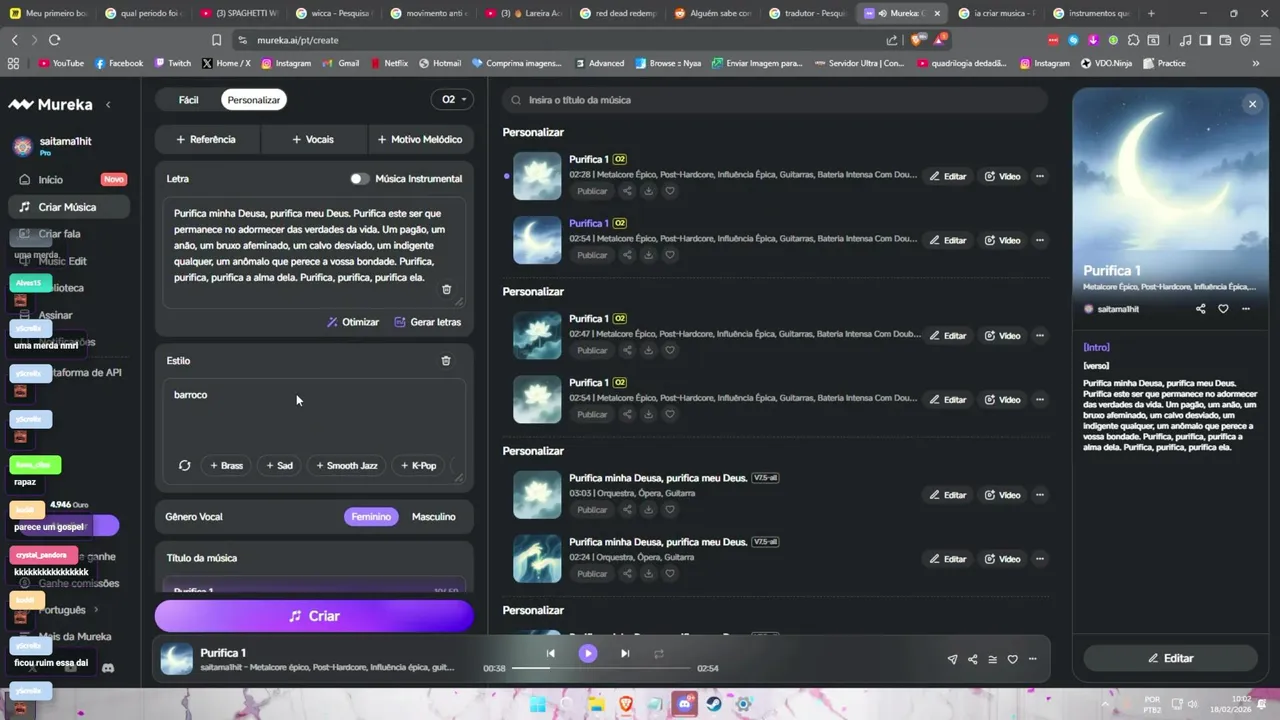Collapse the Mureka sidebar with the arrow

click(108, 104)
